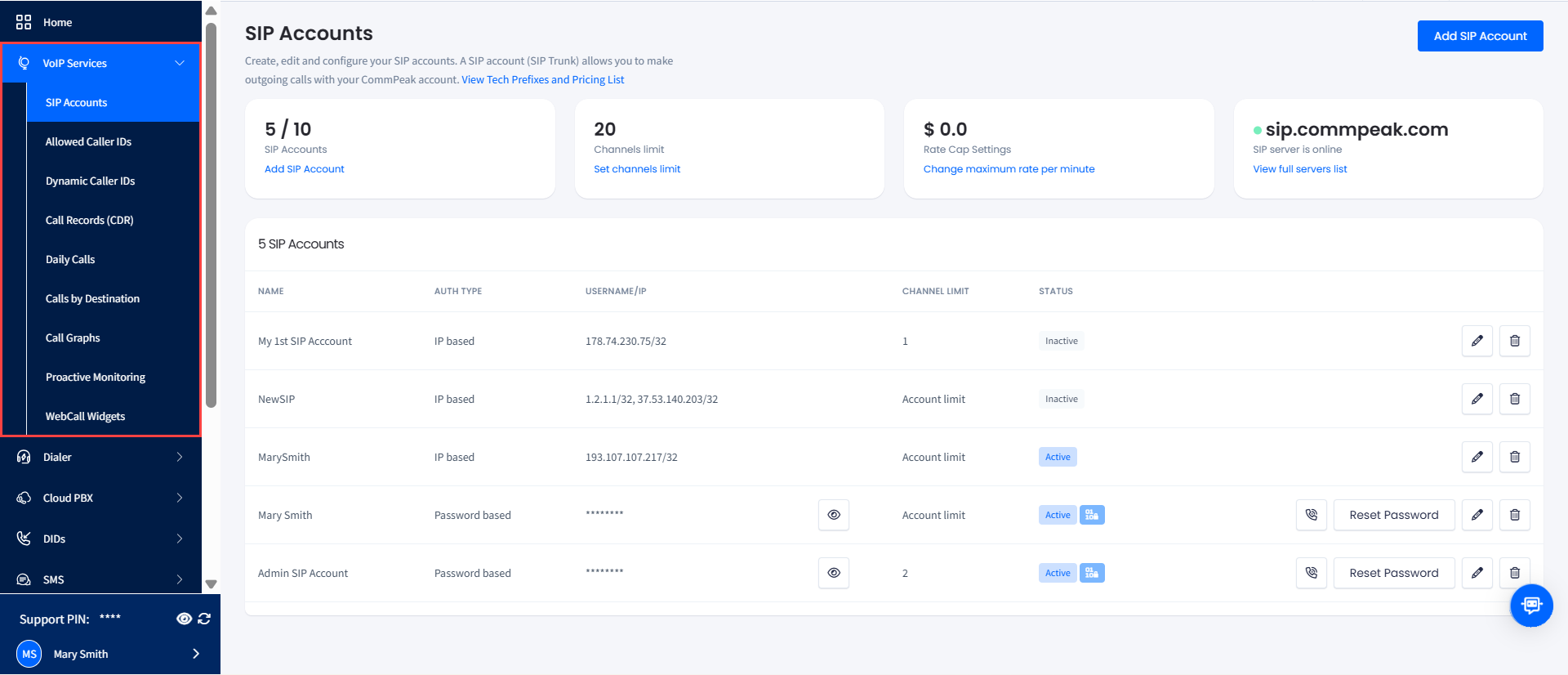The width and height of the screenshot is (1568, 675).
Task: Delete the MarySmith IP based account
Action: [x=1515, y=457]
